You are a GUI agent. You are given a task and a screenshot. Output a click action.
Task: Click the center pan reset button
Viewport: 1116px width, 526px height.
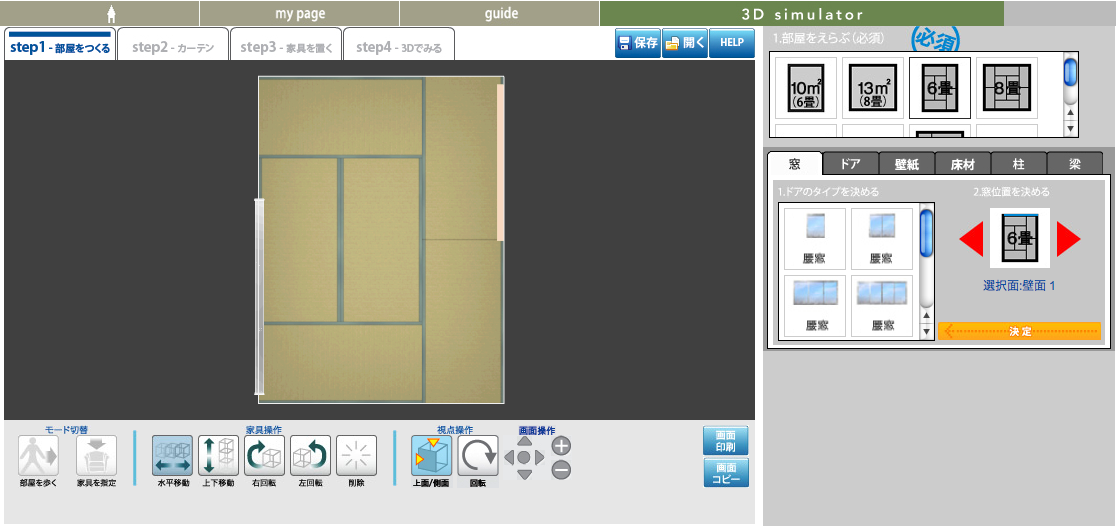[x=524, y=458]
